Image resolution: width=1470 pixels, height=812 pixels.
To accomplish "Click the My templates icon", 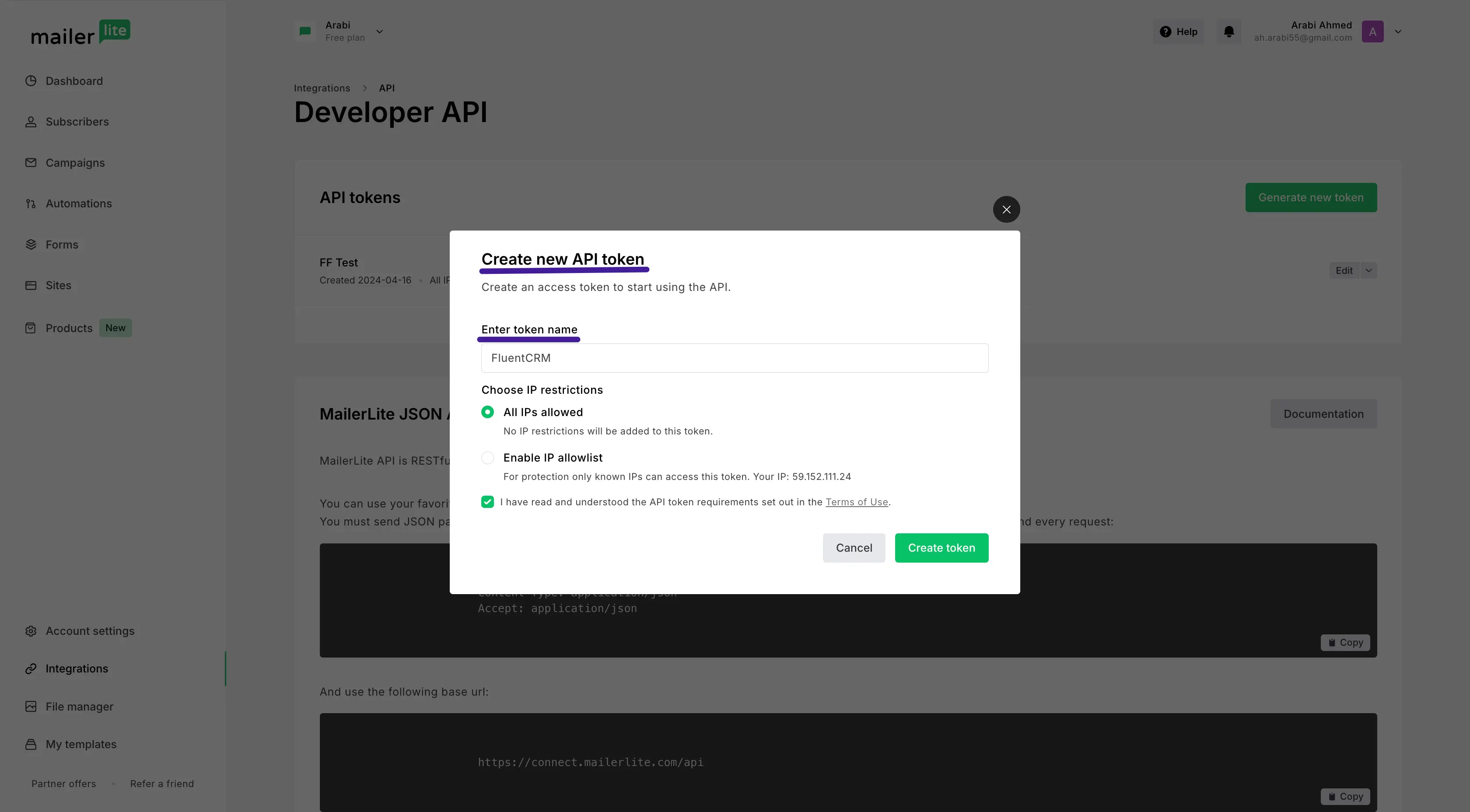I will (31, 744).
